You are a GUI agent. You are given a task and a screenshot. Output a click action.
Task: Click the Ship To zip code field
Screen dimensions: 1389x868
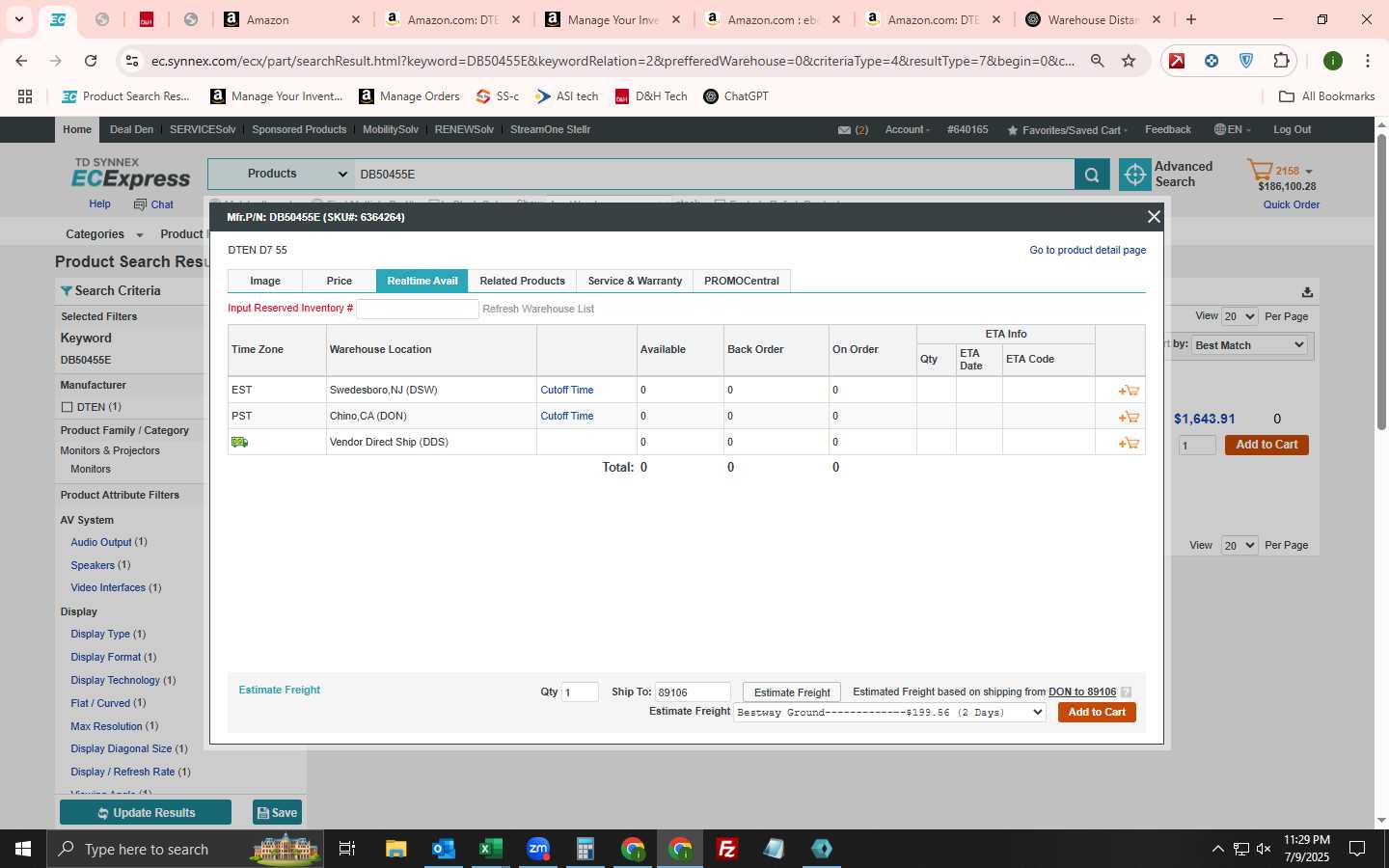(x=693, y=692)
